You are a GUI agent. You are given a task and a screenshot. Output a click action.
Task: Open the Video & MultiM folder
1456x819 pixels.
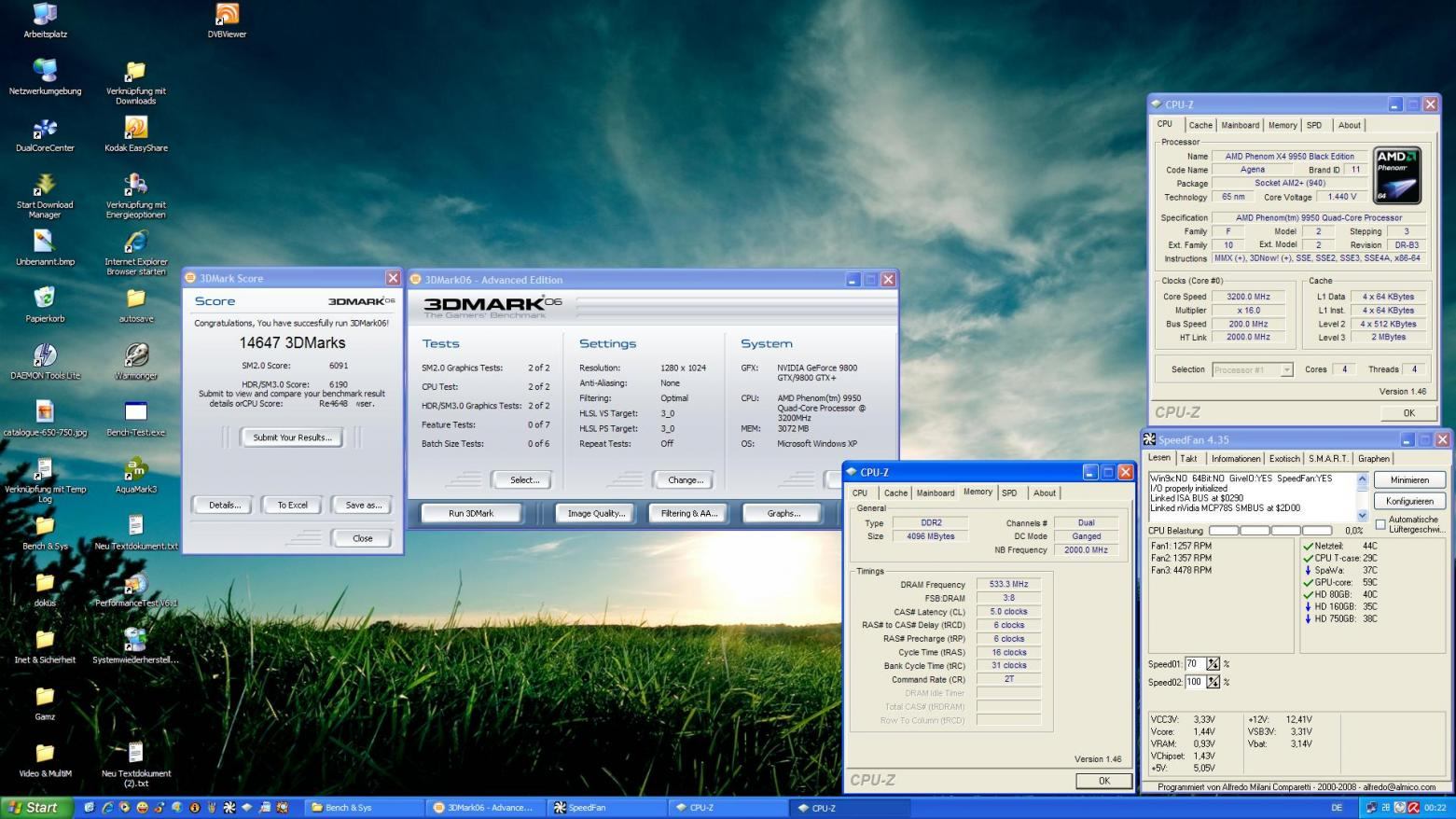click(x=45, y=760)
